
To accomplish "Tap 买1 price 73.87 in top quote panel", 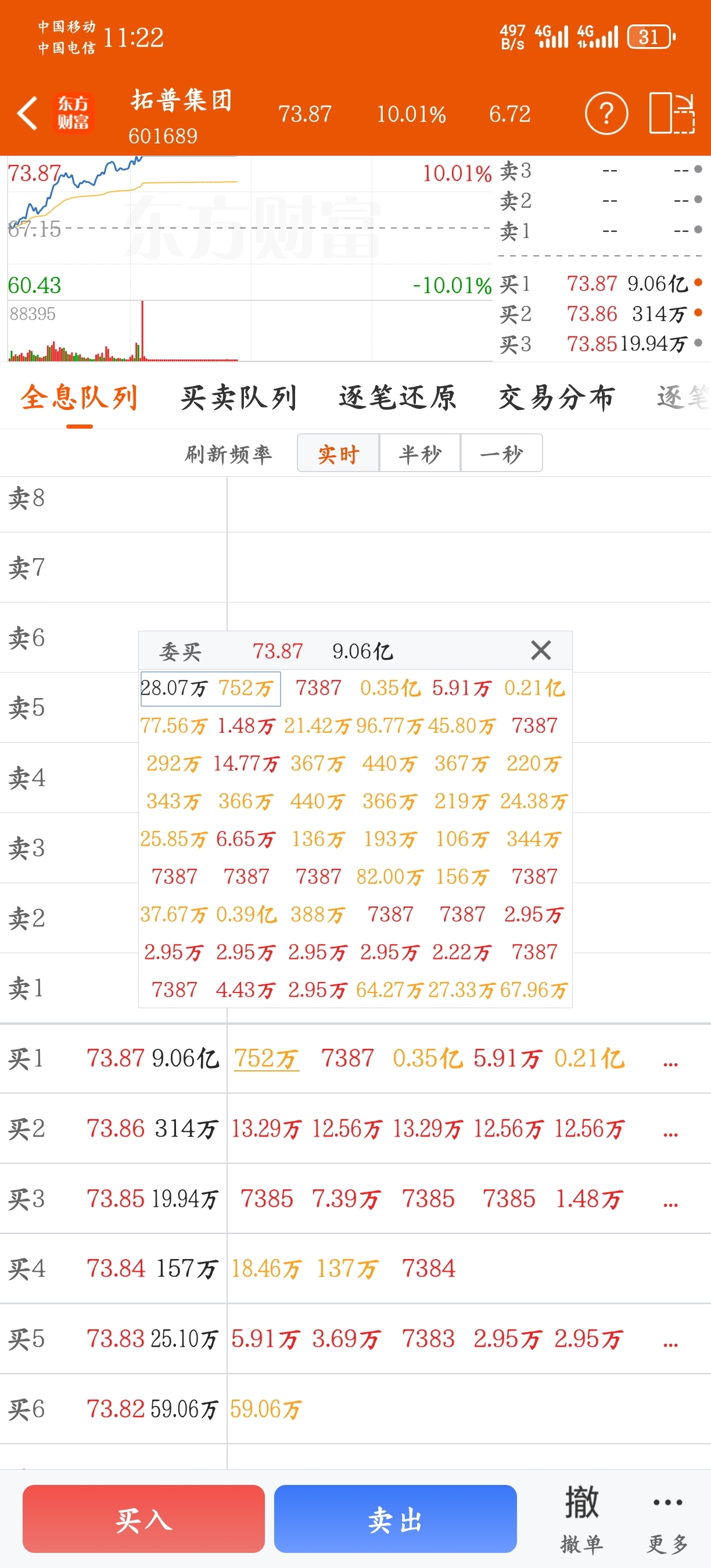I will click(x=592, y=283).
